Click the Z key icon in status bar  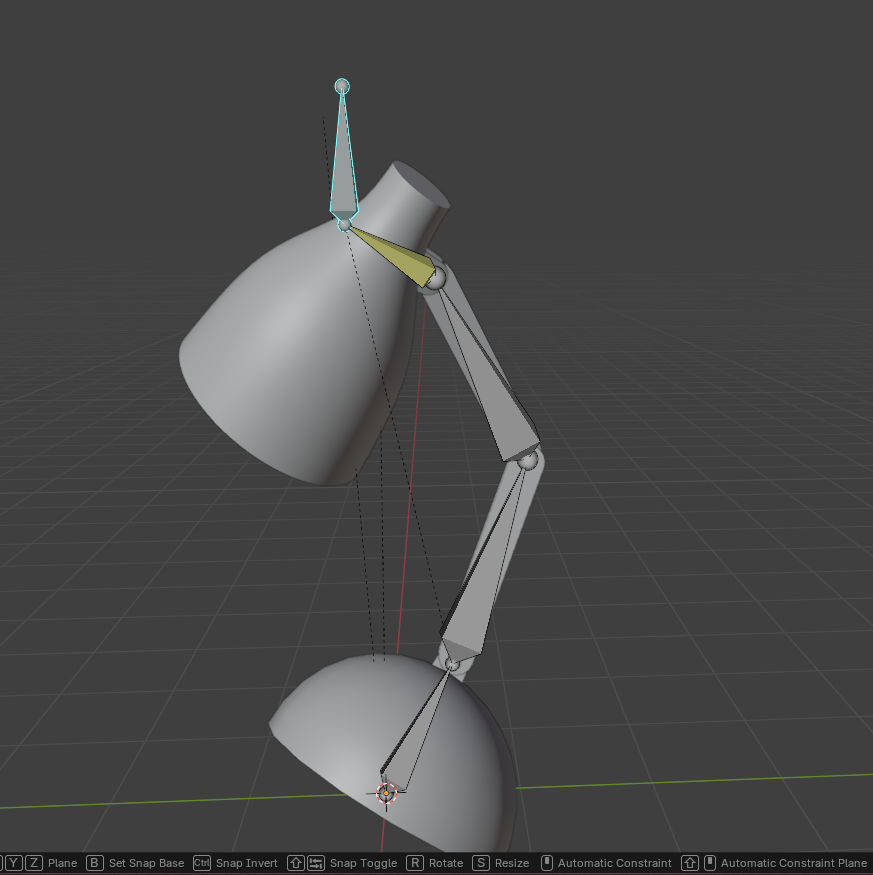click(x=33, y=863)
